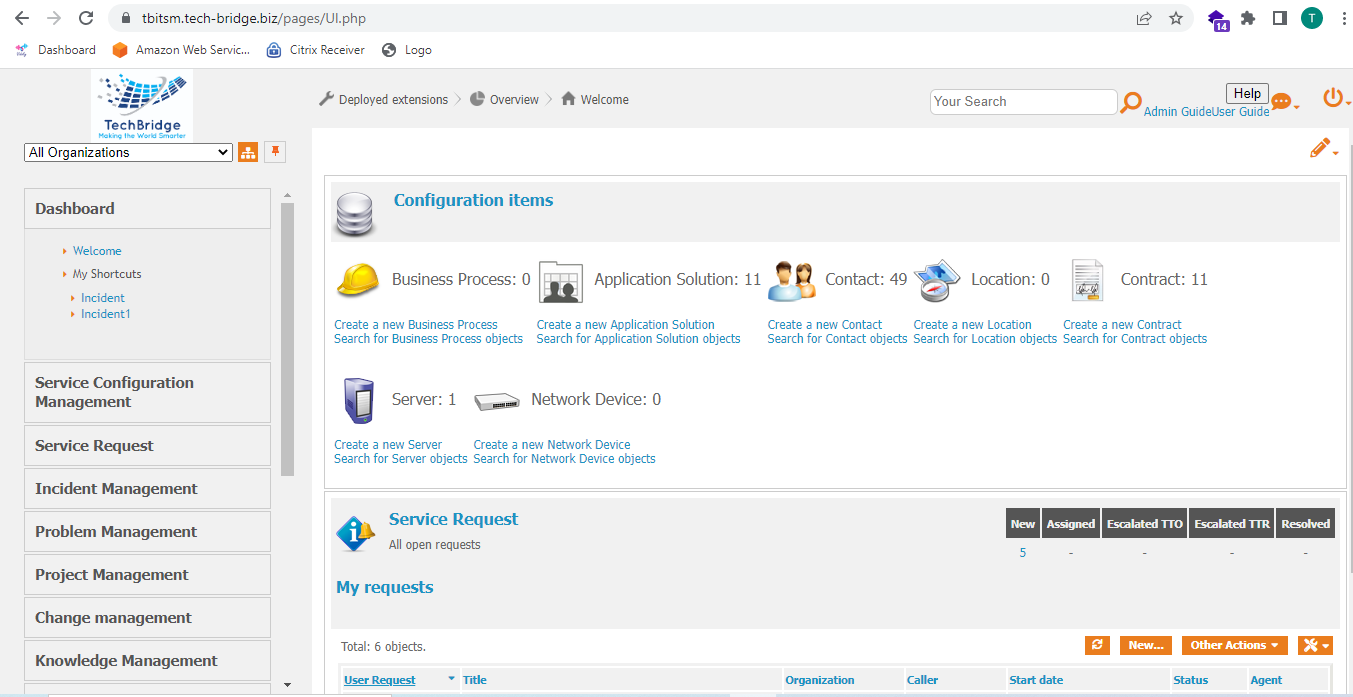The height and width of the screenshot is (697, 1353).
Task: Open the browser extensions puzzle icon
Action: click(1248, 18)
